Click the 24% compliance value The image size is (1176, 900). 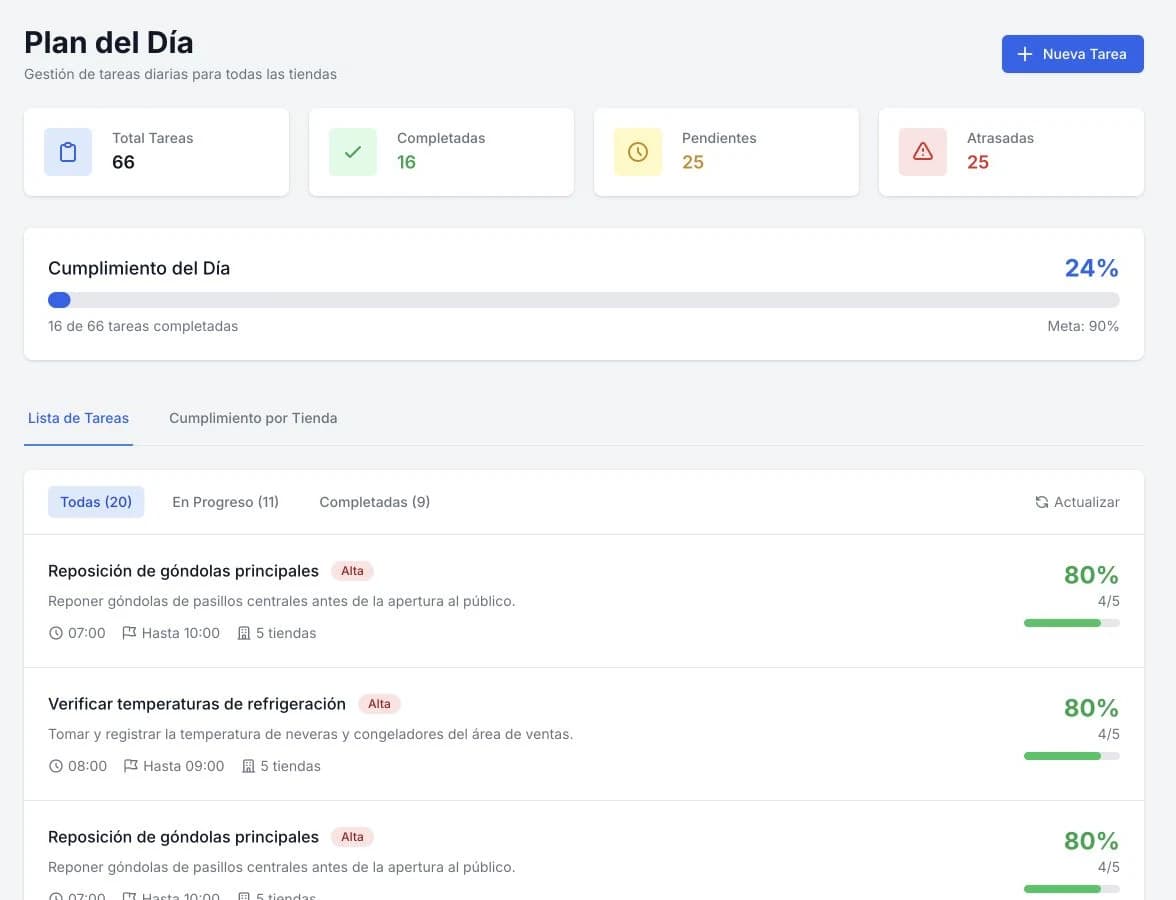[x=1091, y=268]
